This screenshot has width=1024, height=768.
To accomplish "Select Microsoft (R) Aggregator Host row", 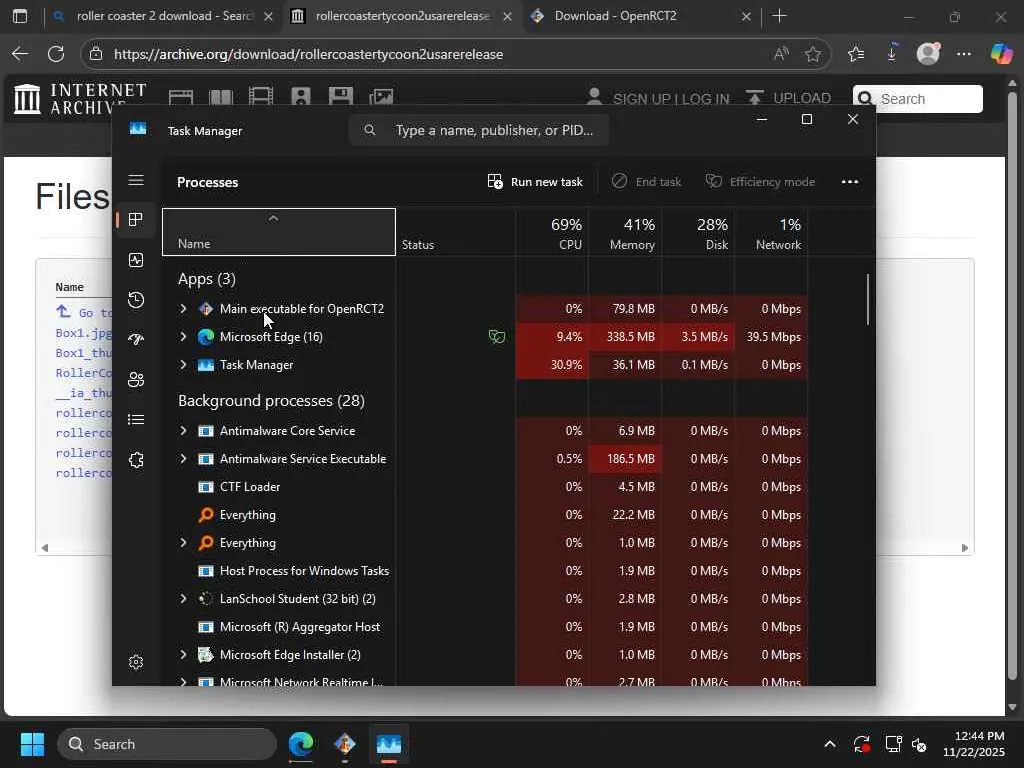I will click(485, 627).
